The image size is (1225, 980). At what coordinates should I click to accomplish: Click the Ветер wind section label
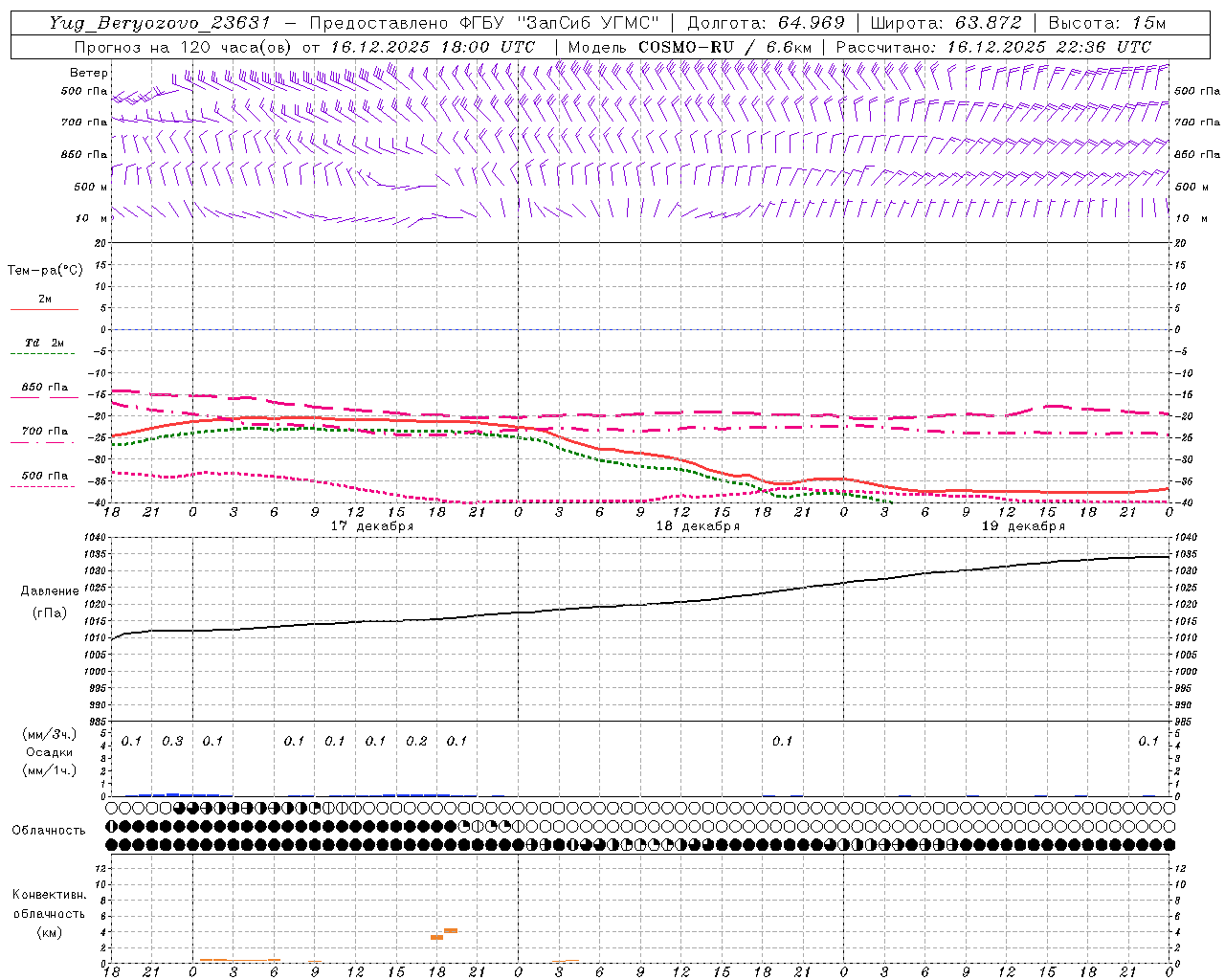click(88, 73)
